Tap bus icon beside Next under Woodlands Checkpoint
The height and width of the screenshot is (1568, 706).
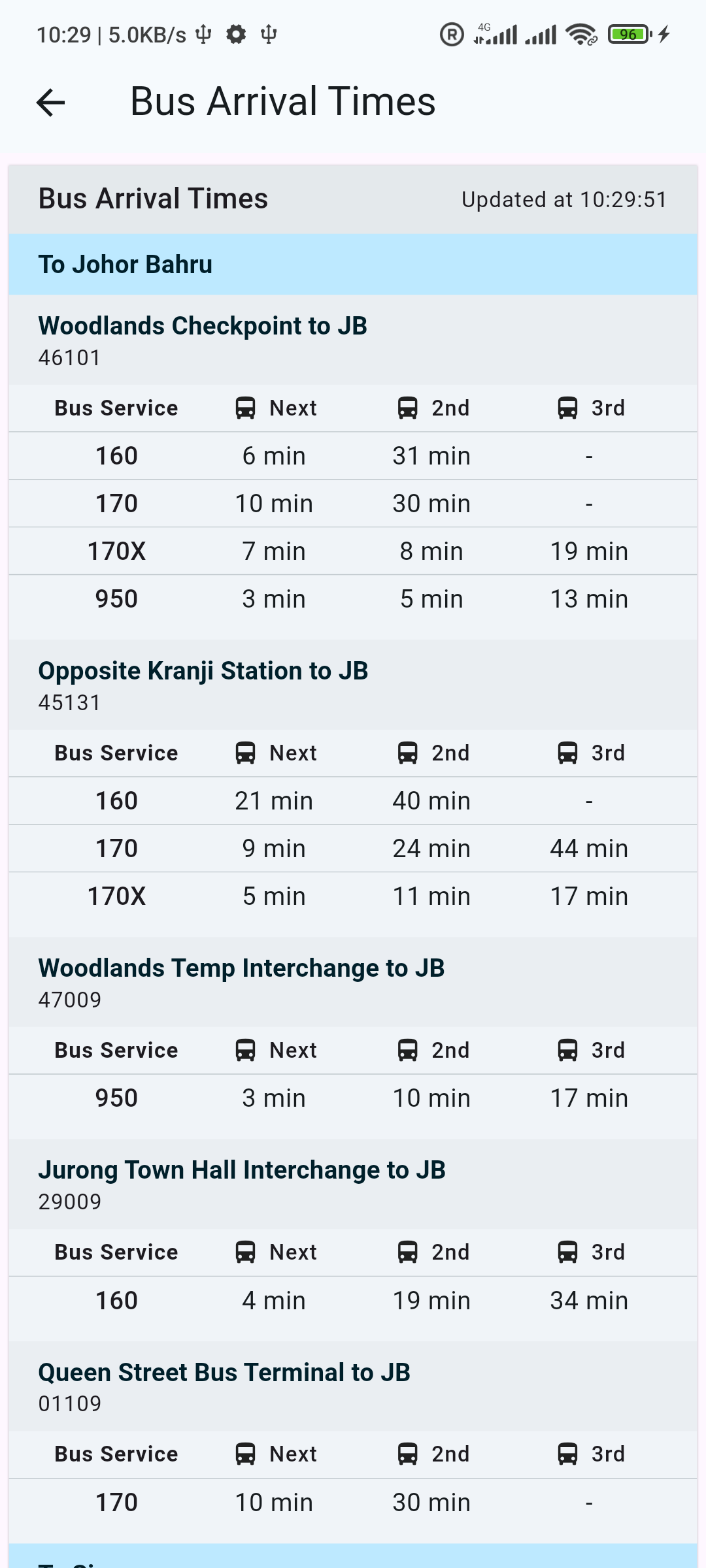coord(245,408)
